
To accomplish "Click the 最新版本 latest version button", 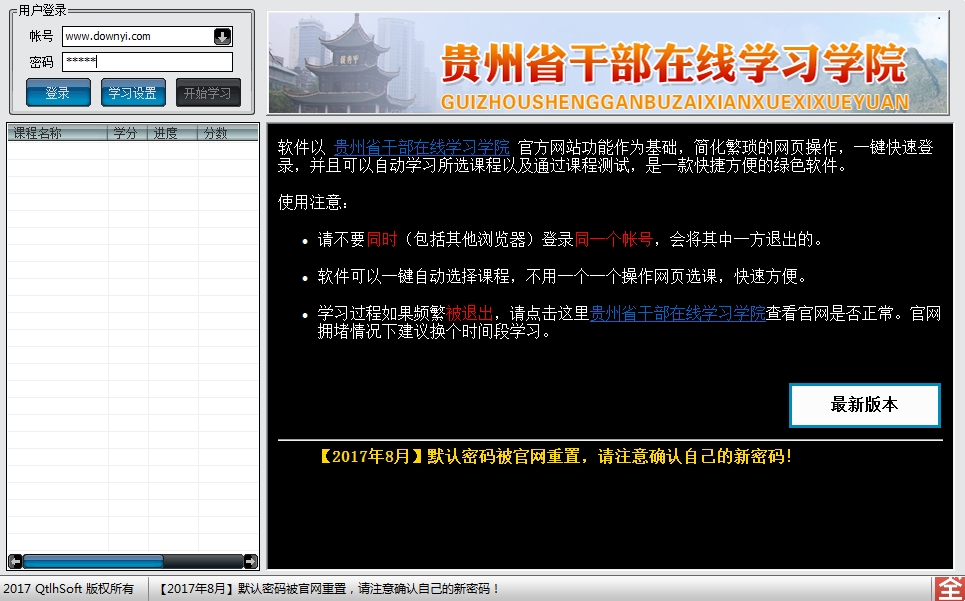I will (x=864, y=405).
